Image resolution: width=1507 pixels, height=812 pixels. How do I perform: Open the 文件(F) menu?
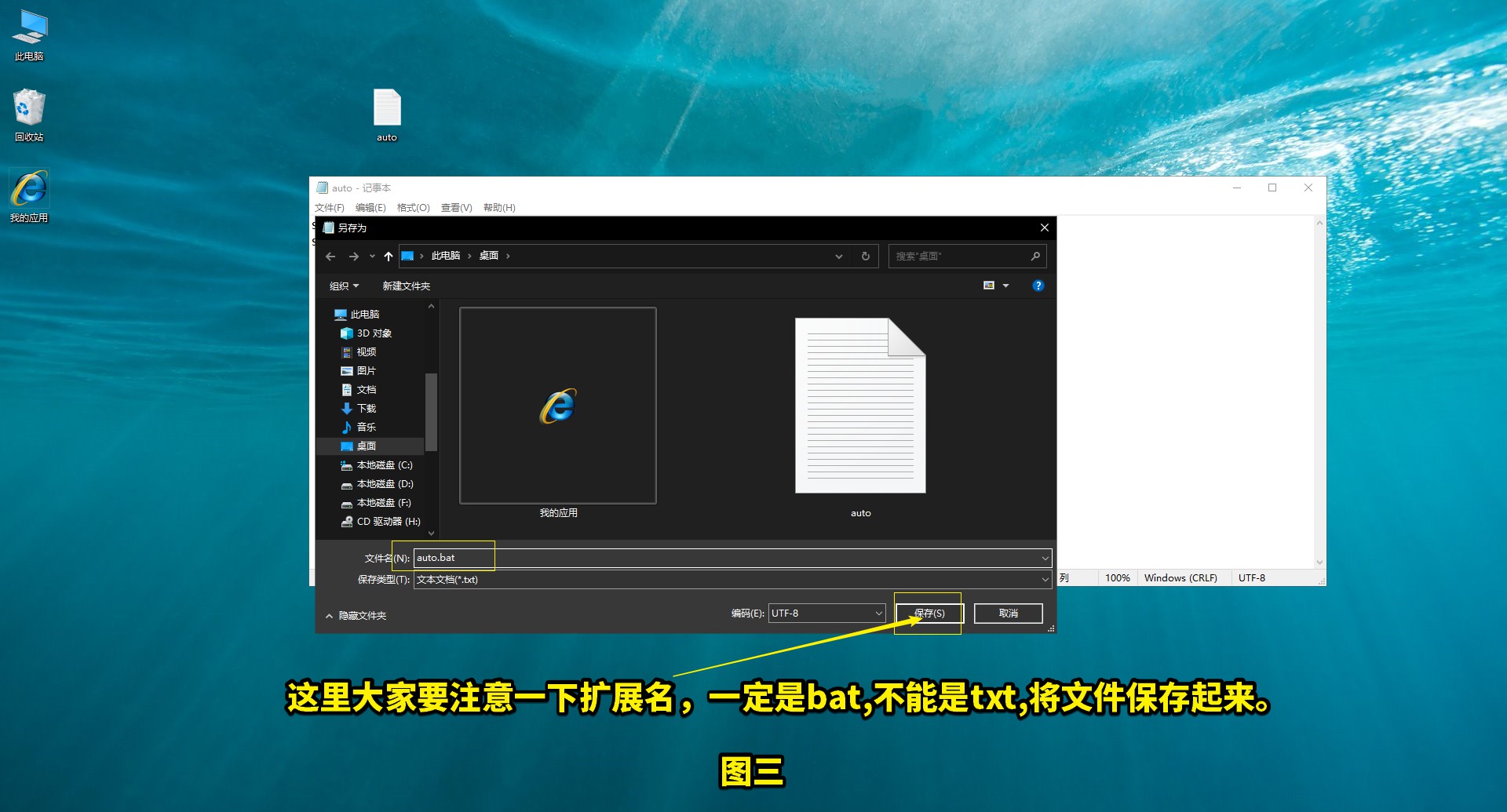tap(329, 207)
